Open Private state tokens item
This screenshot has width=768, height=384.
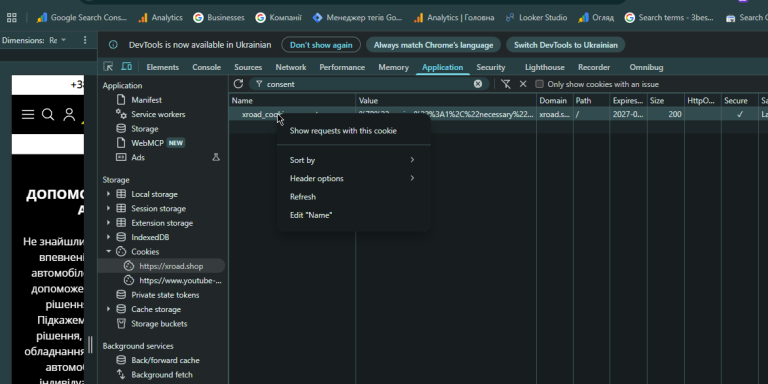pyautogui.click(x=165, y=295)
